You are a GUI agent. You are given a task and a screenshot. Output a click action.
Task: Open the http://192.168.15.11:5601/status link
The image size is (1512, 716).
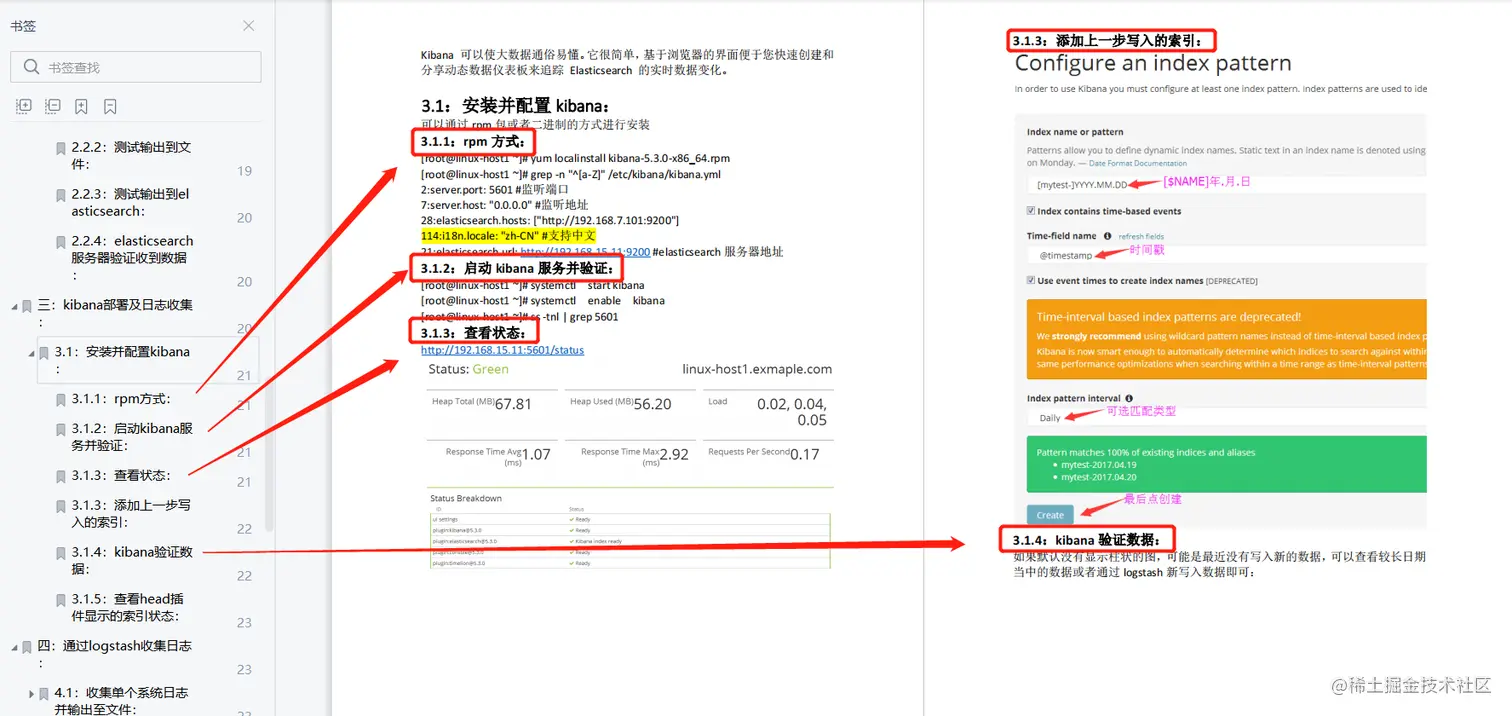coord(502,350)
